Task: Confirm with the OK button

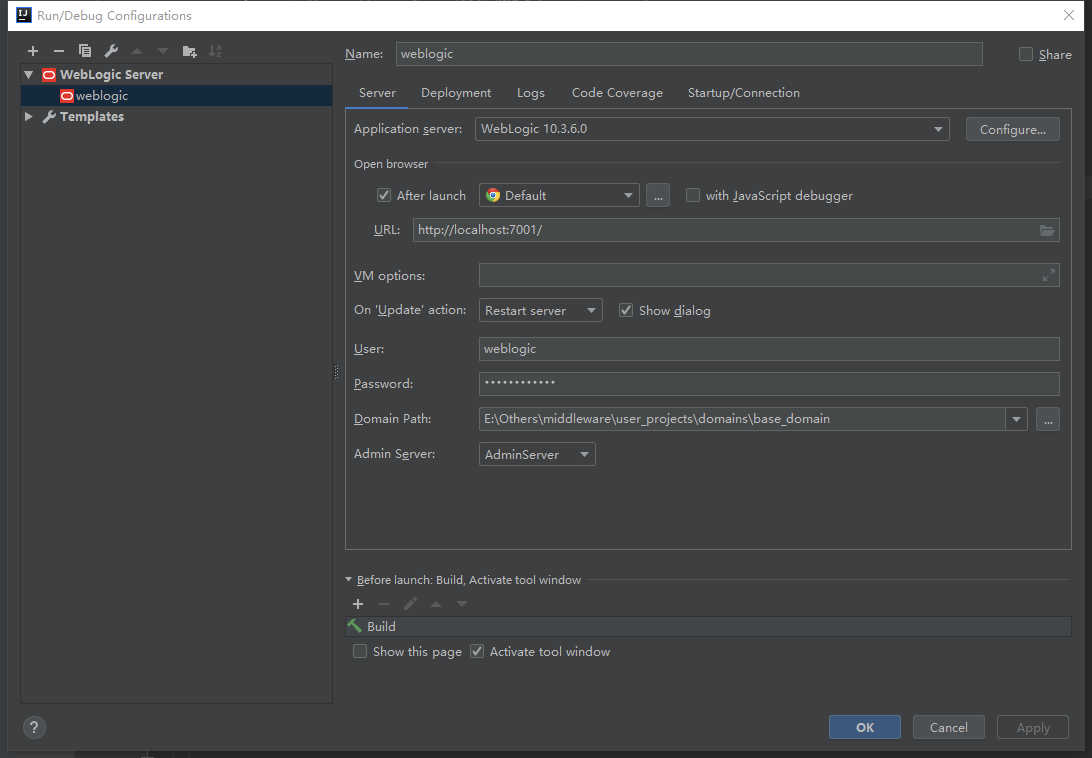Action: point(864,727)
